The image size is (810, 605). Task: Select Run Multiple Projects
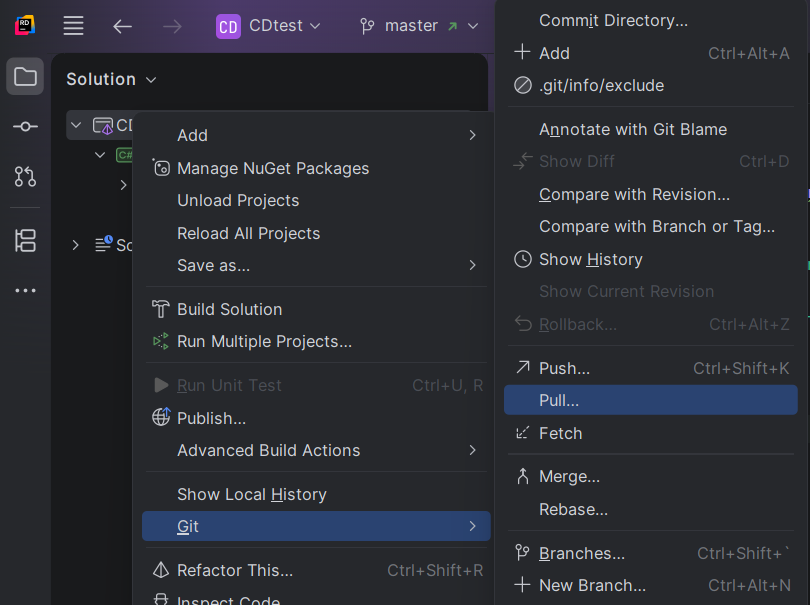[316, 342]
